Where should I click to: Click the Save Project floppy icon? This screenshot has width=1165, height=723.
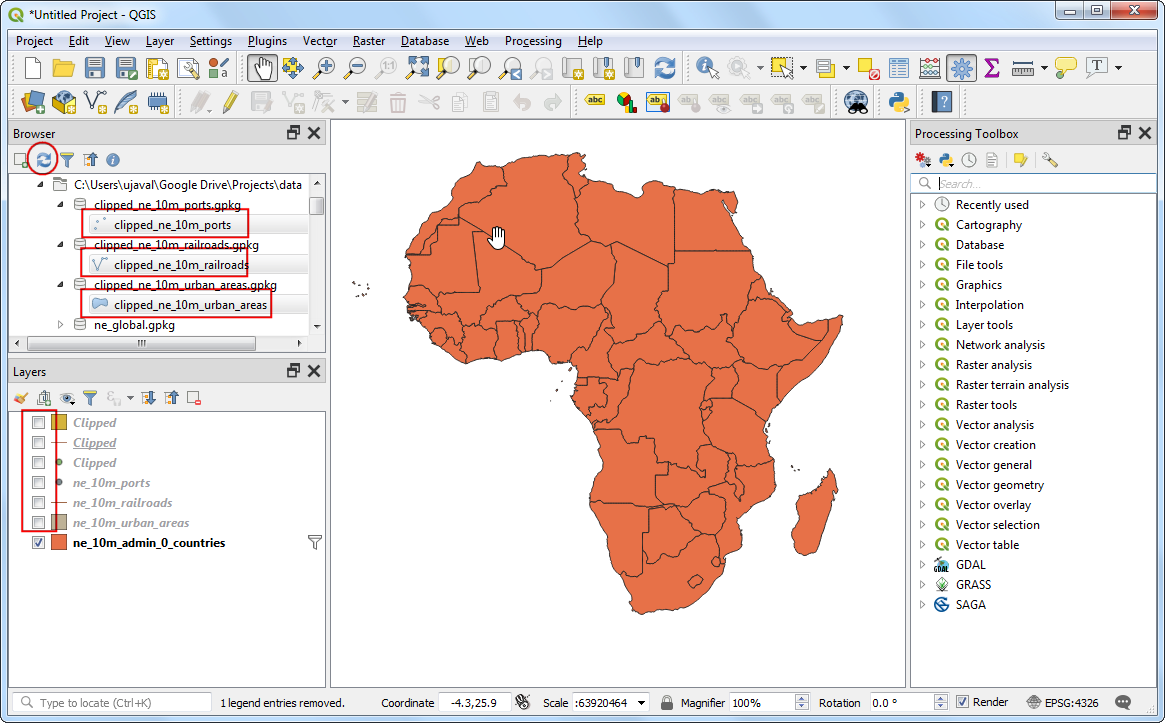(95, 68)
